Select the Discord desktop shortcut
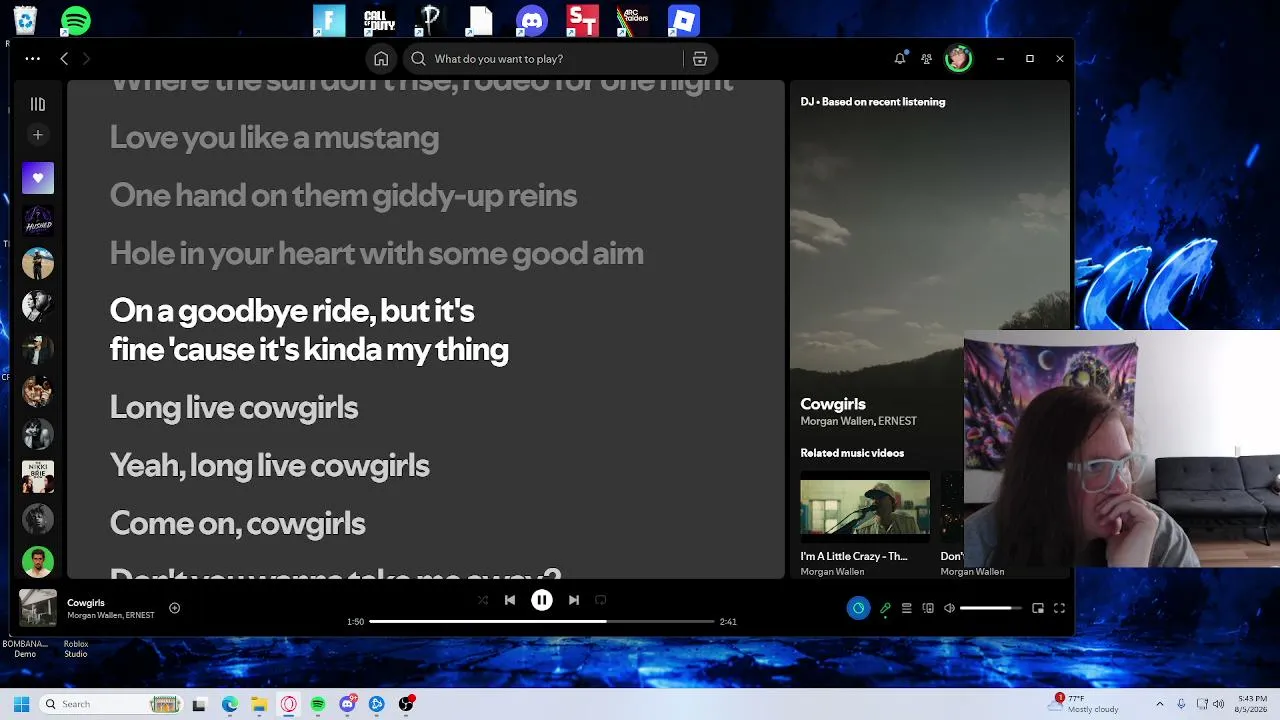 (x=532, y=20)
